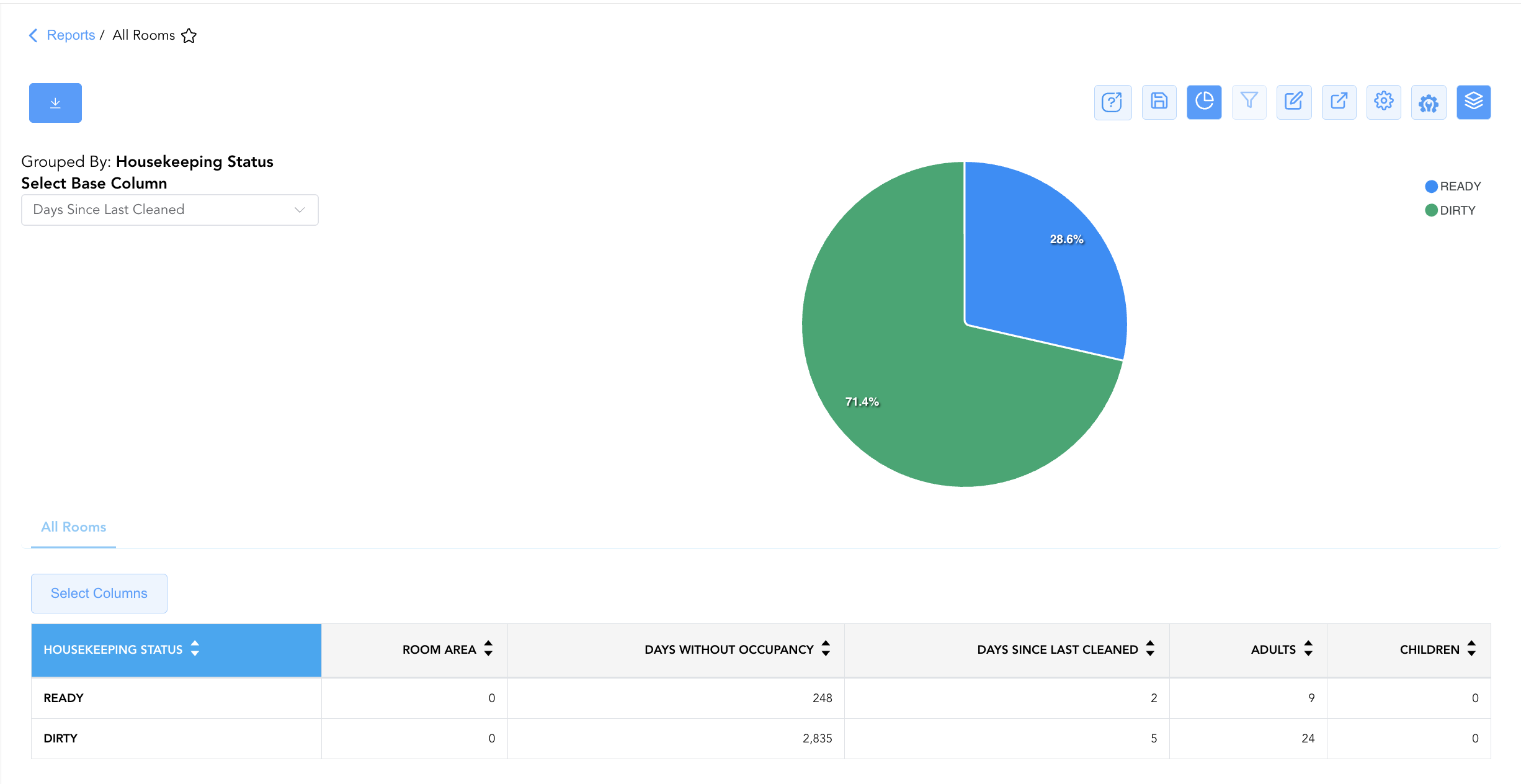
Task: Click the gear-with-wrench advanced settings icon
Action: 1429,102
